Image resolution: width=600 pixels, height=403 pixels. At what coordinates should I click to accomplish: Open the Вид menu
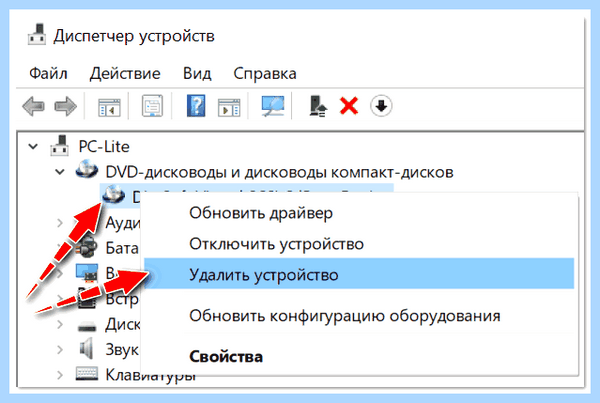coord(197,73)
